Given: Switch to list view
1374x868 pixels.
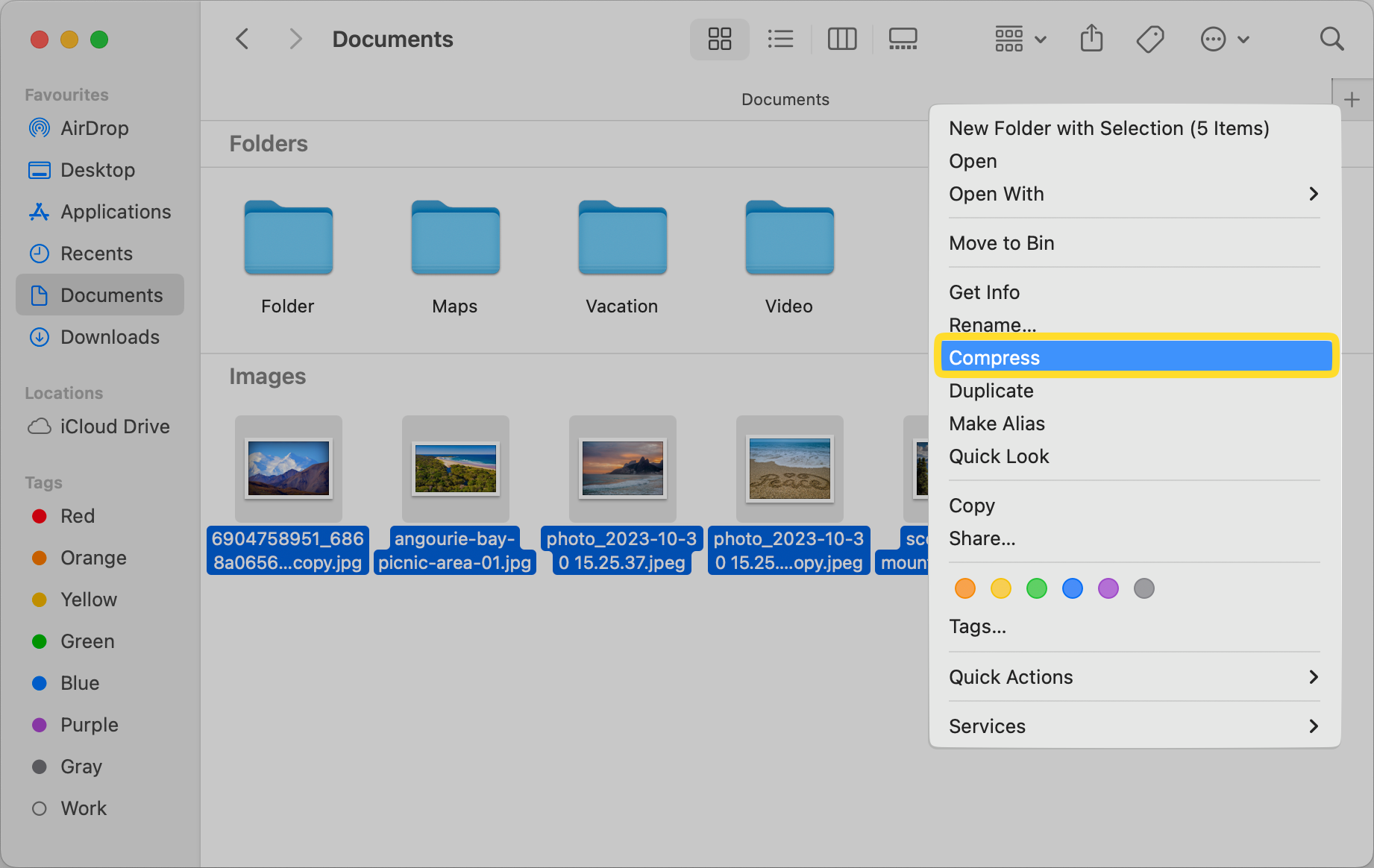Looking at the screenshot, I should pos(780,39).
